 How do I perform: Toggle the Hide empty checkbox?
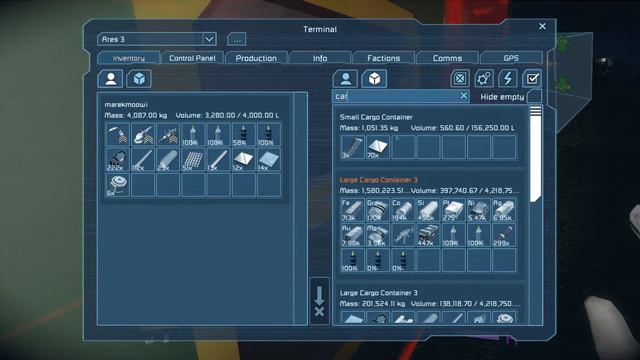534,97
